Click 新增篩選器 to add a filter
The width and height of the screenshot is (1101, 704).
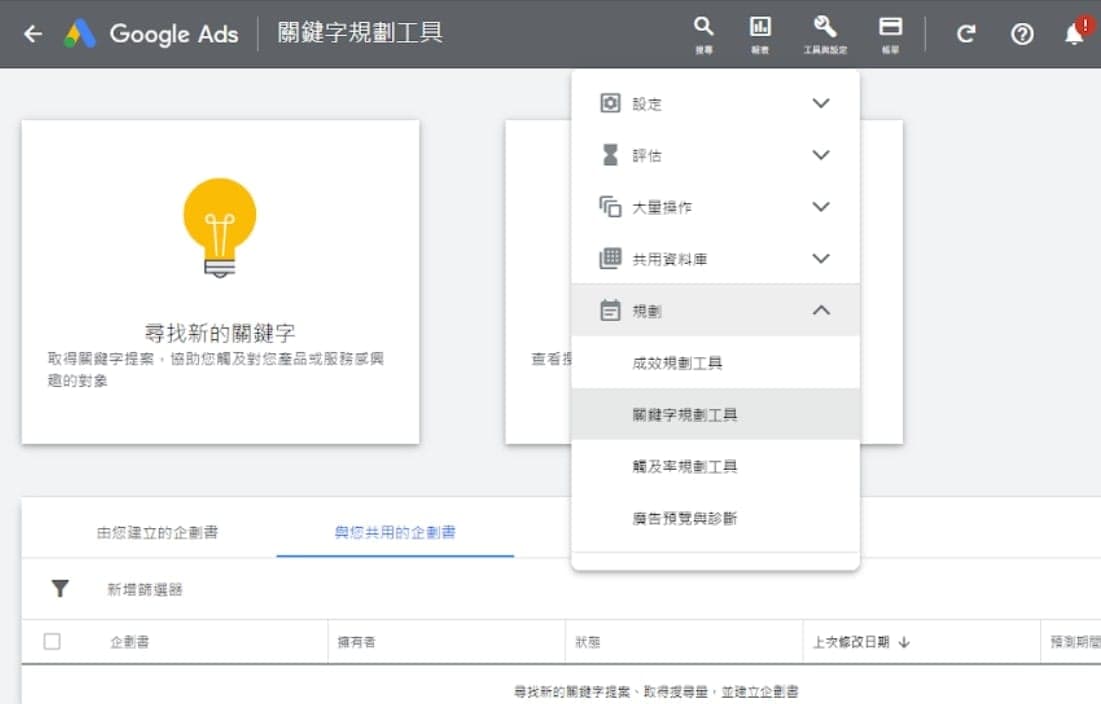[145, 589]
